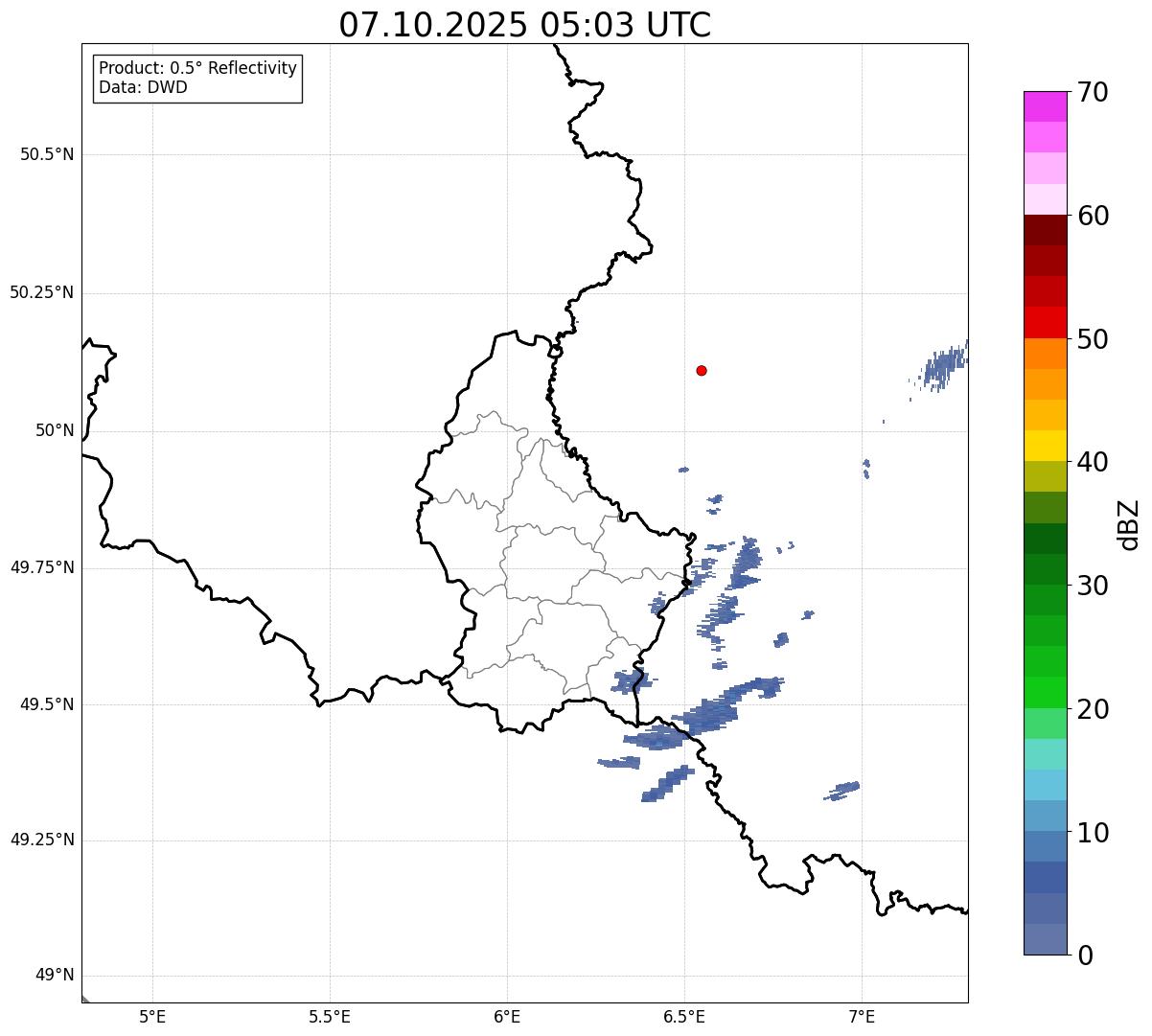
Task: Click the 20 tick on colorbar
Action: [x=1094, y=709]
